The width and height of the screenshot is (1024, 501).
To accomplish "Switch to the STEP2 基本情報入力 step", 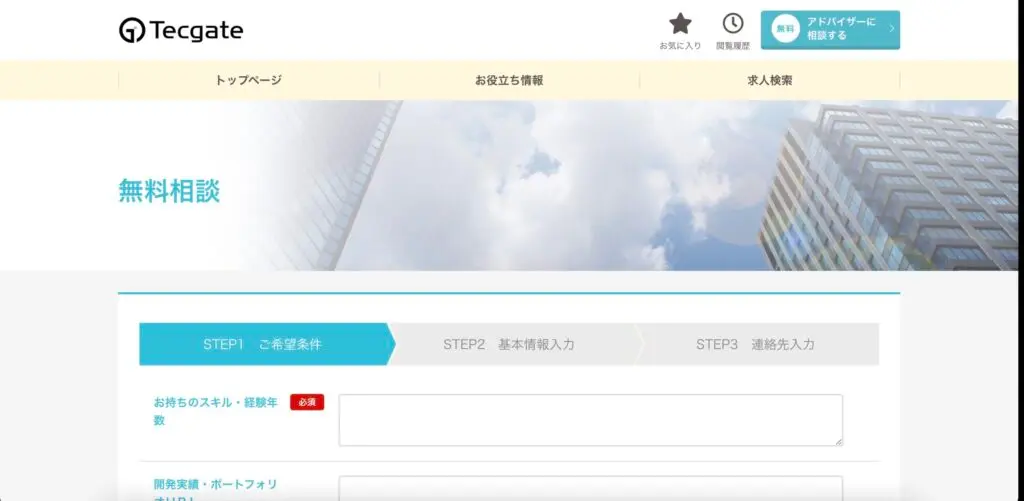I will tap(509, 344).
